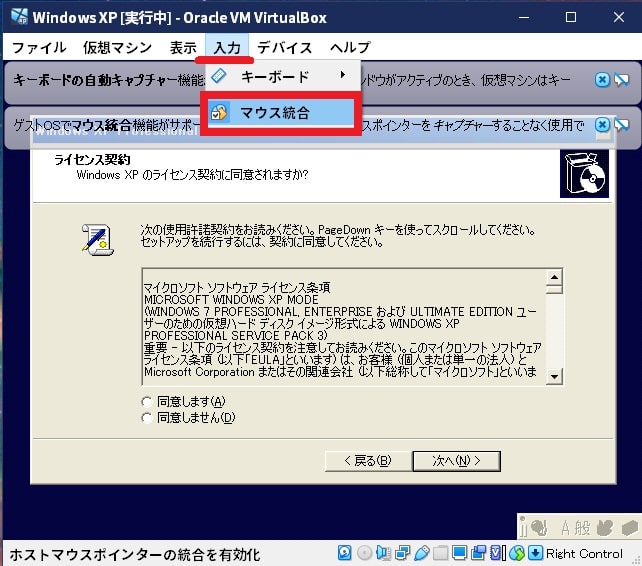Expand the キーボード submenu arrow
Screen dimensions: 642x566
pyautogui.click(x=343, y=75)
